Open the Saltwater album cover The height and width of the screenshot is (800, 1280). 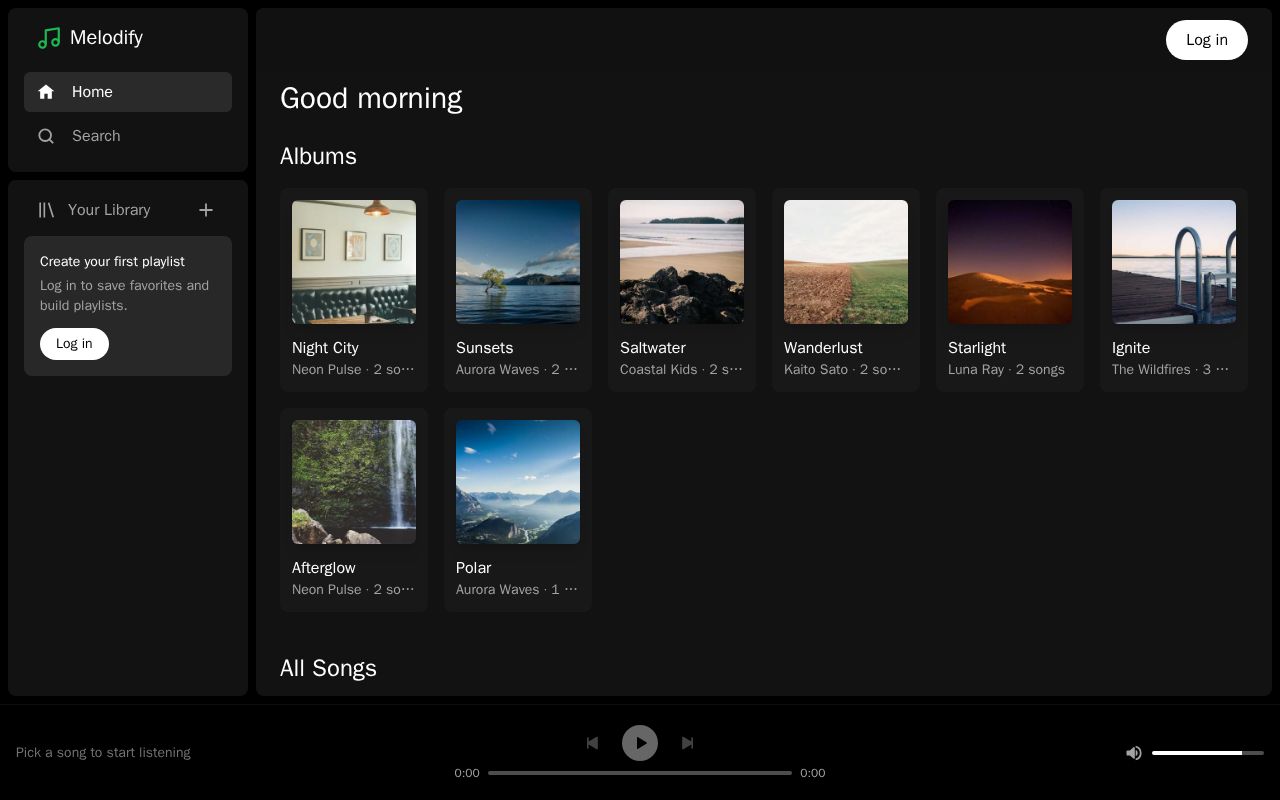pos(682,262)
